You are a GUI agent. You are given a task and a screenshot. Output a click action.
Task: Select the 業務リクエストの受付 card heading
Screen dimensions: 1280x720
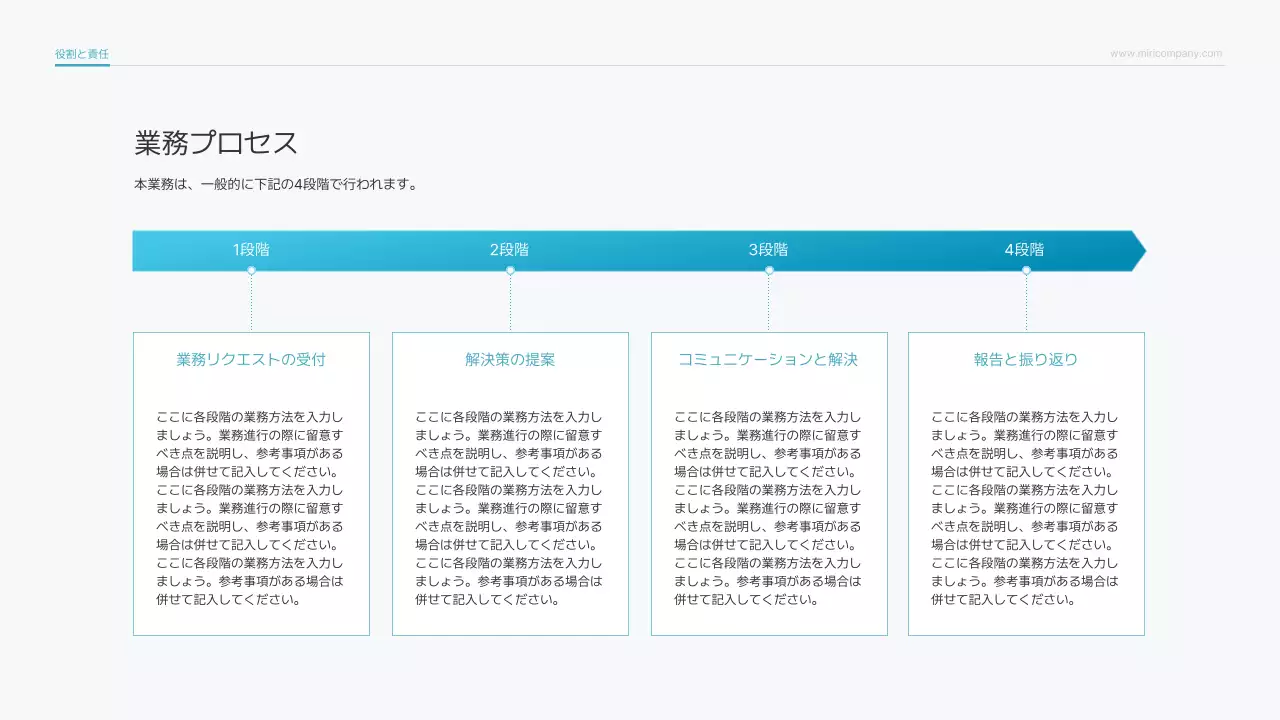pyautogui.click(x=251, y=359)
